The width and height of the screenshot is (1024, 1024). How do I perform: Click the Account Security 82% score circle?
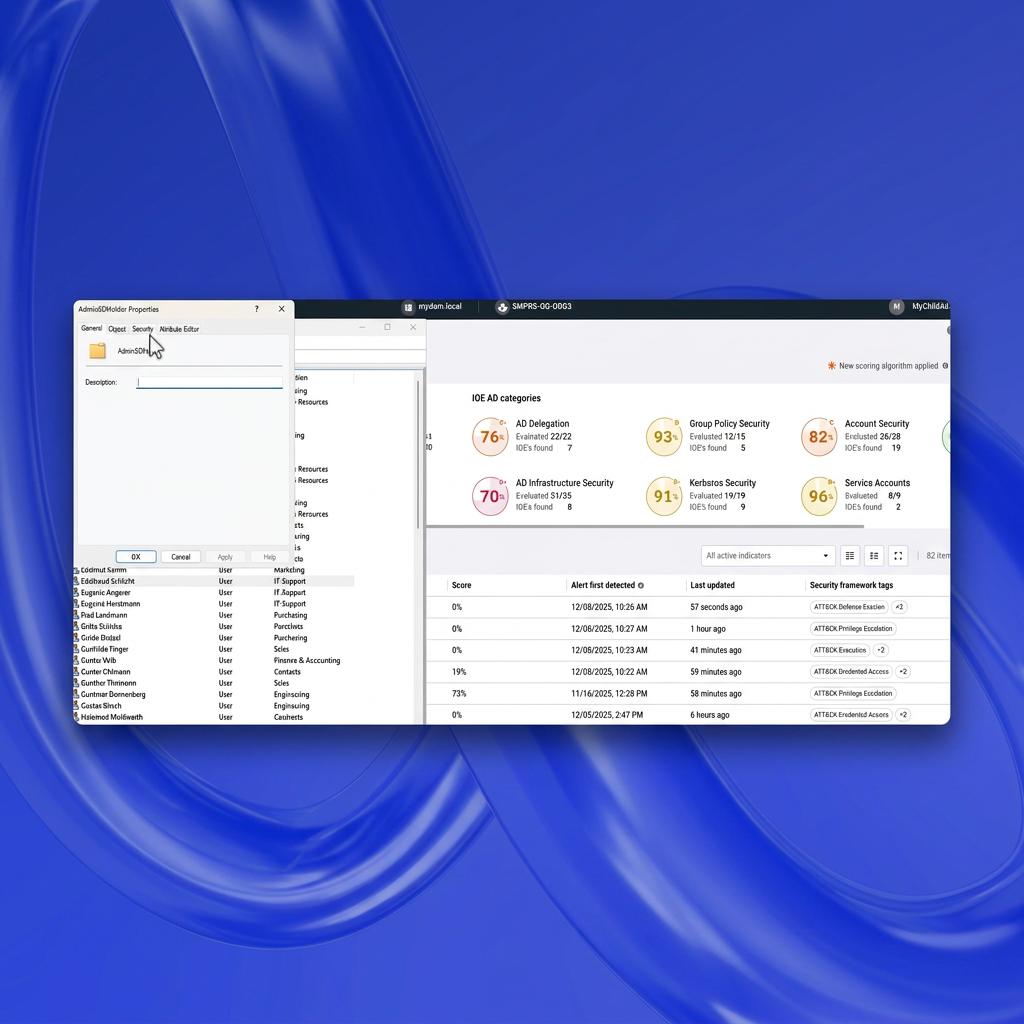point(819,437)
